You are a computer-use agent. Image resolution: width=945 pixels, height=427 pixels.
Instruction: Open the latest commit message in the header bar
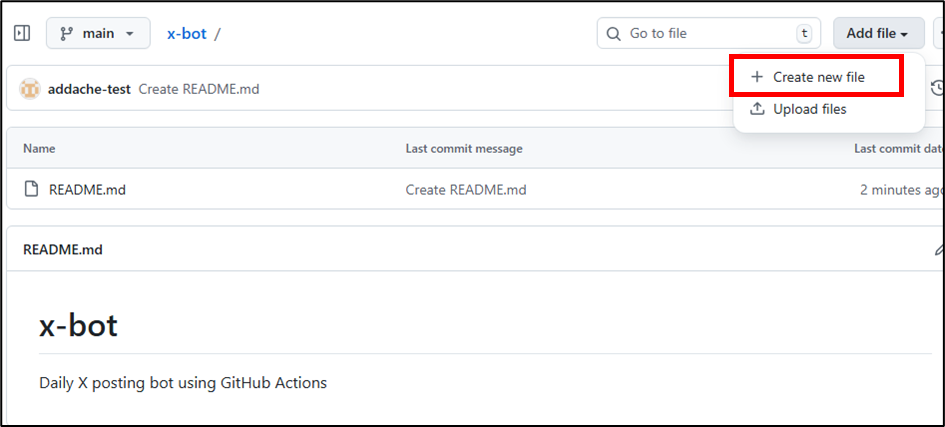click(x=198, y=89)
